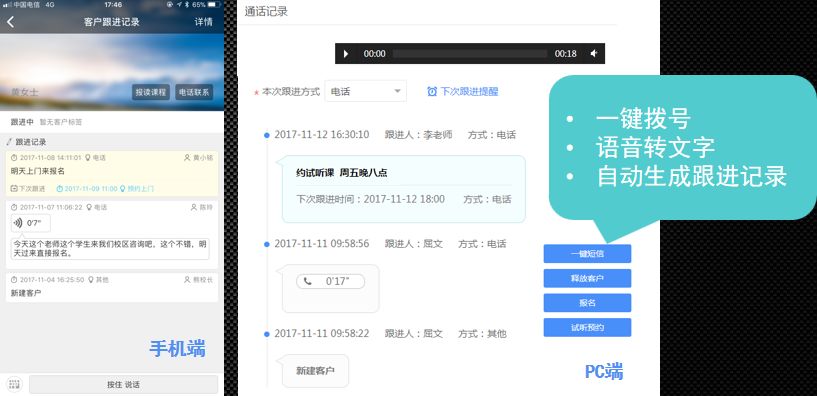Screen dimensions: 817x396
Task: Play the call recording audio
Action: pyautogui.click(x=346, y=54)
